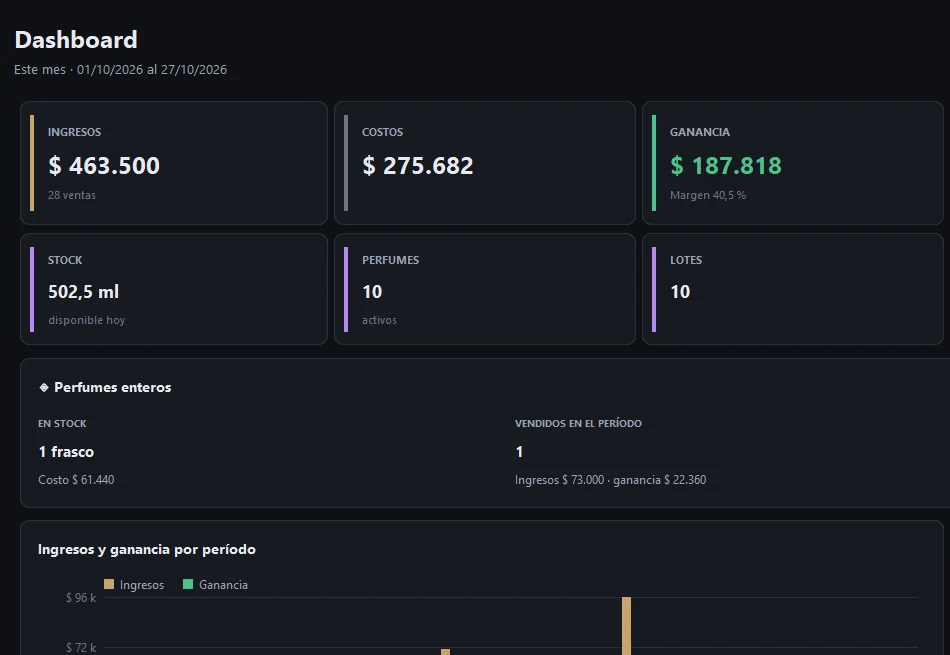Image resolution: width=950 pixels, height=655 pixels.
Task: Click the '28 ventas' sales count
Action: 72,195
